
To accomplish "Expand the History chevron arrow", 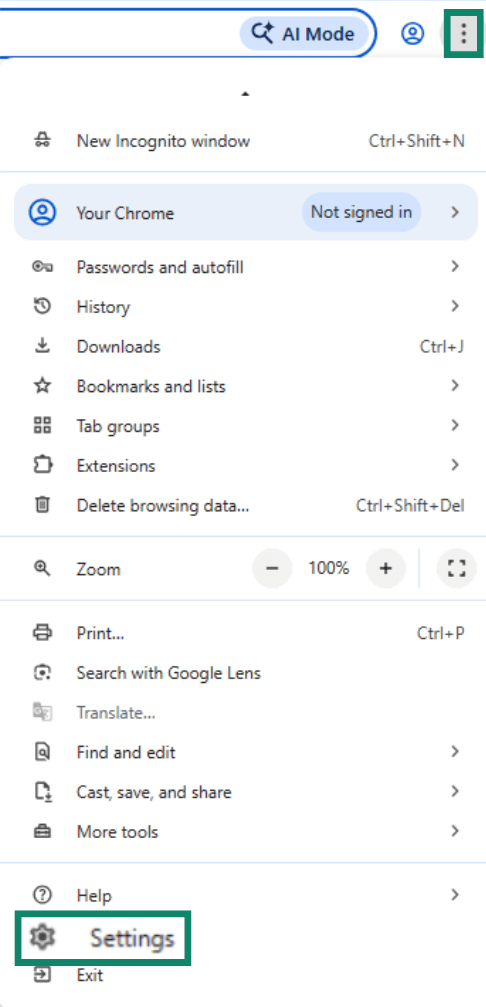I will coord(455,306).
